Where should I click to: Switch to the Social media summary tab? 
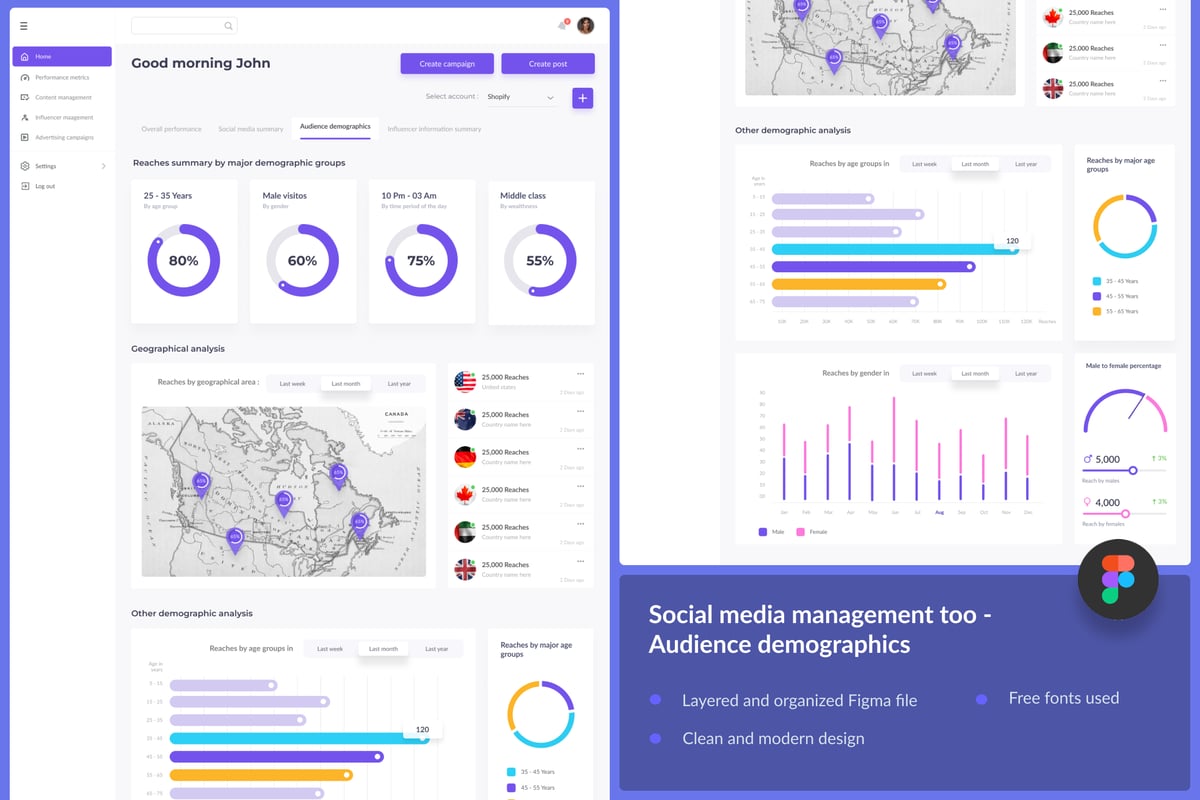251,129
